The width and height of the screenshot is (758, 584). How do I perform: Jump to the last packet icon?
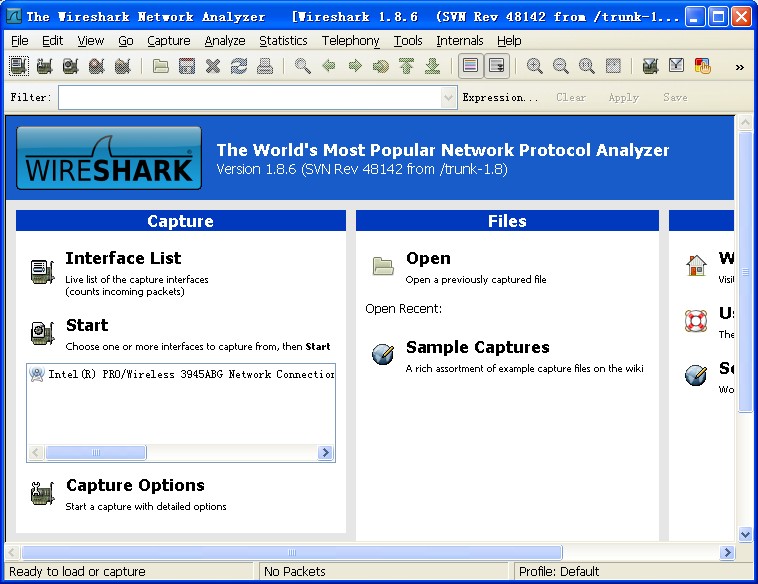(x=433, y=65)
